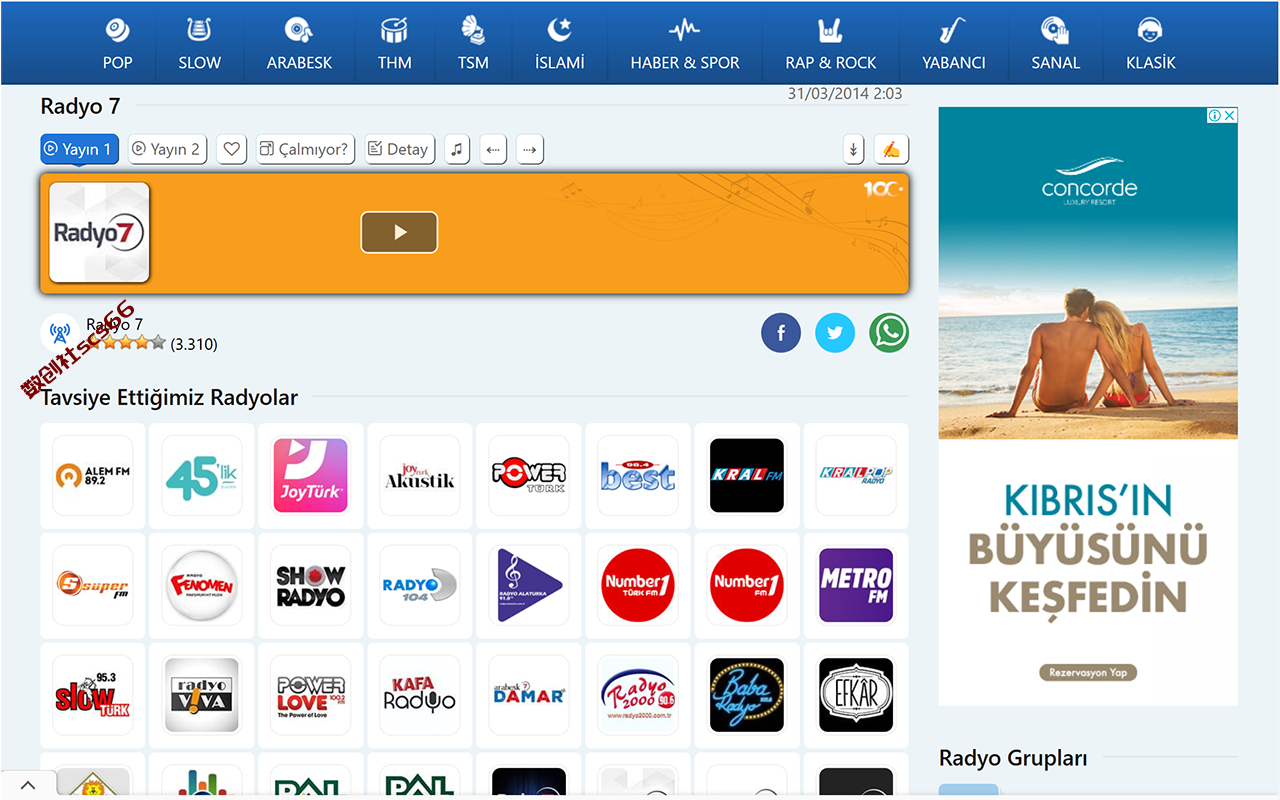
Task: Click the writing hand comment icon
Action: [x=891, y=149]
